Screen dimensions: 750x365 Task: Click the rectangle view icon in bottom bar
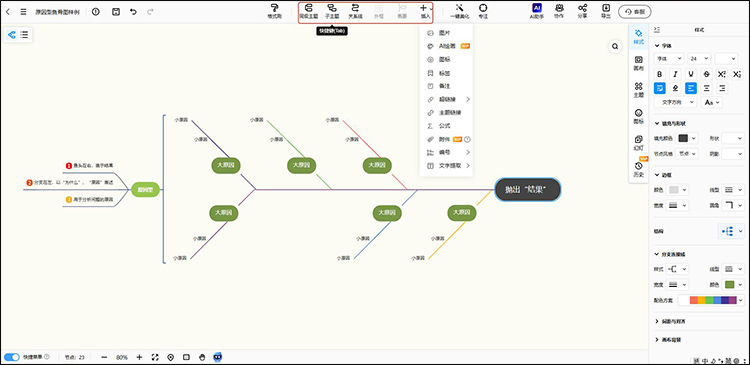[x=187, y=357]
